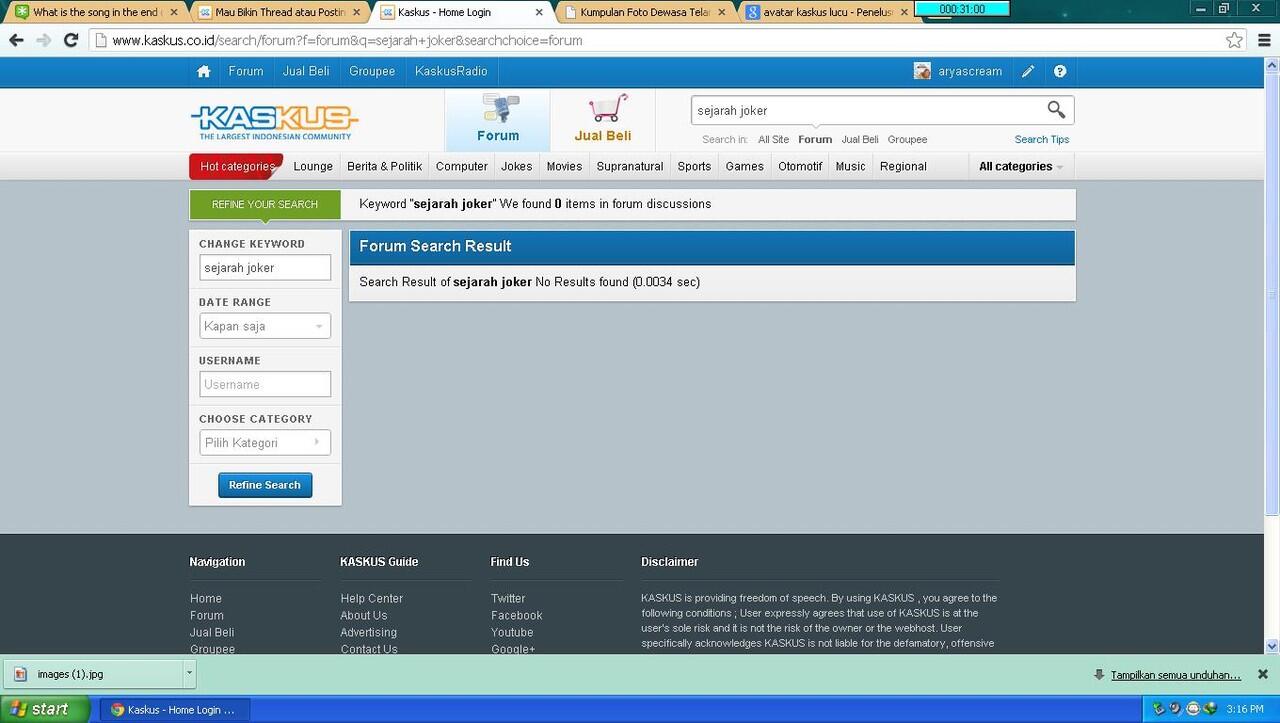
Task: Click KaskusRadio in top bar
Action: (451, 72)
